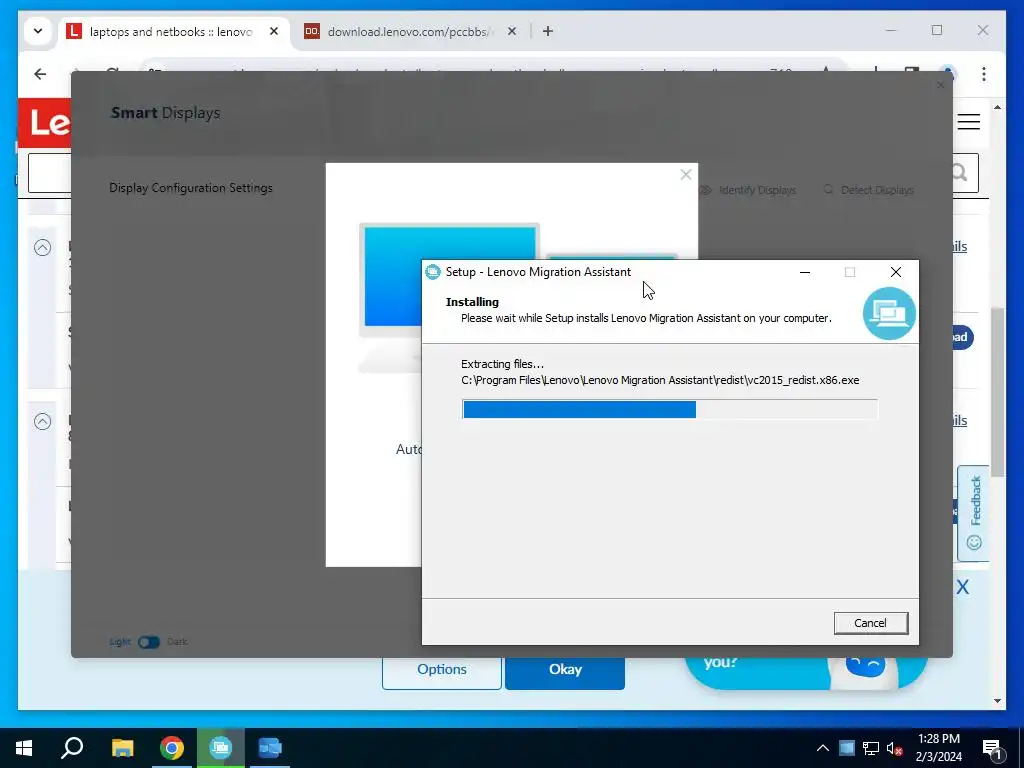Click the Display Configuration Settings label
Image resolution: width=1024 pixels, height=768 pixels.
coord(191,188)
